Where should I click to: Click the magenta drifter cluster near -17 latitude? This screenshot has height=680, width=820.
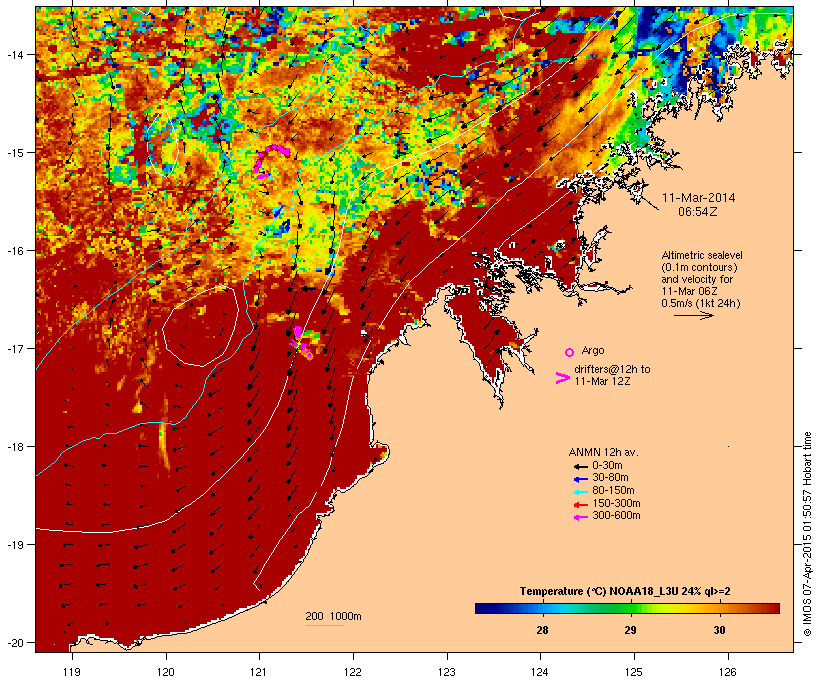(301, 343)
